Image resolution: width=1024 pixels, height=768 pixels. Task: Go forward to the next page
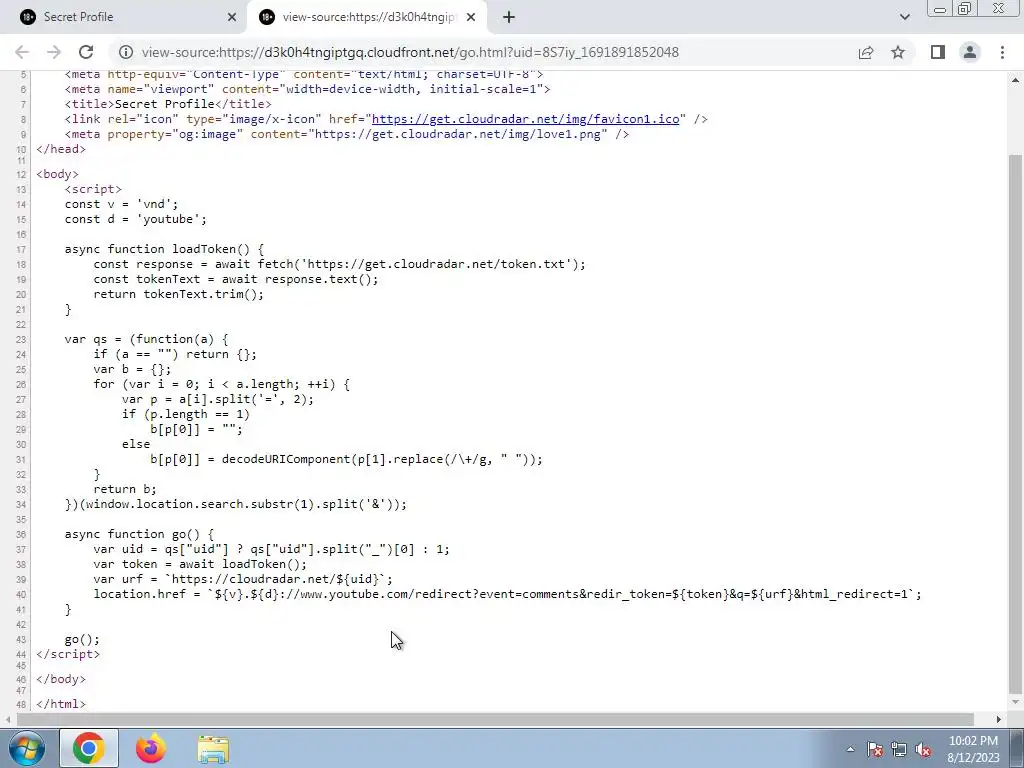pos(54,52)
